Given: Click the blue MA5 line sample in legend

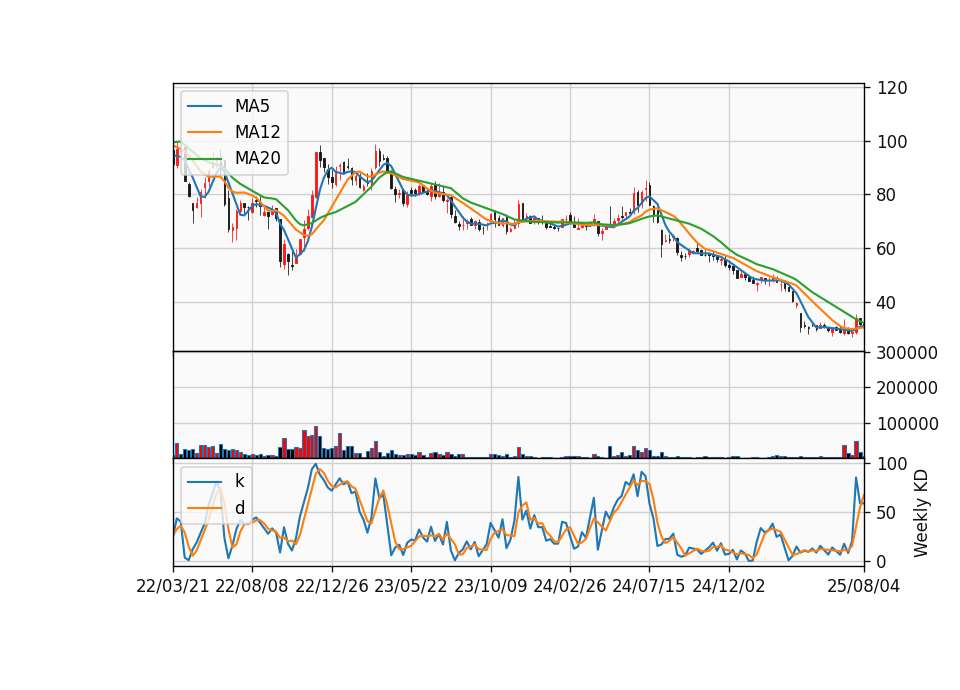Looking at the screenshot, I should pos(204,106).
